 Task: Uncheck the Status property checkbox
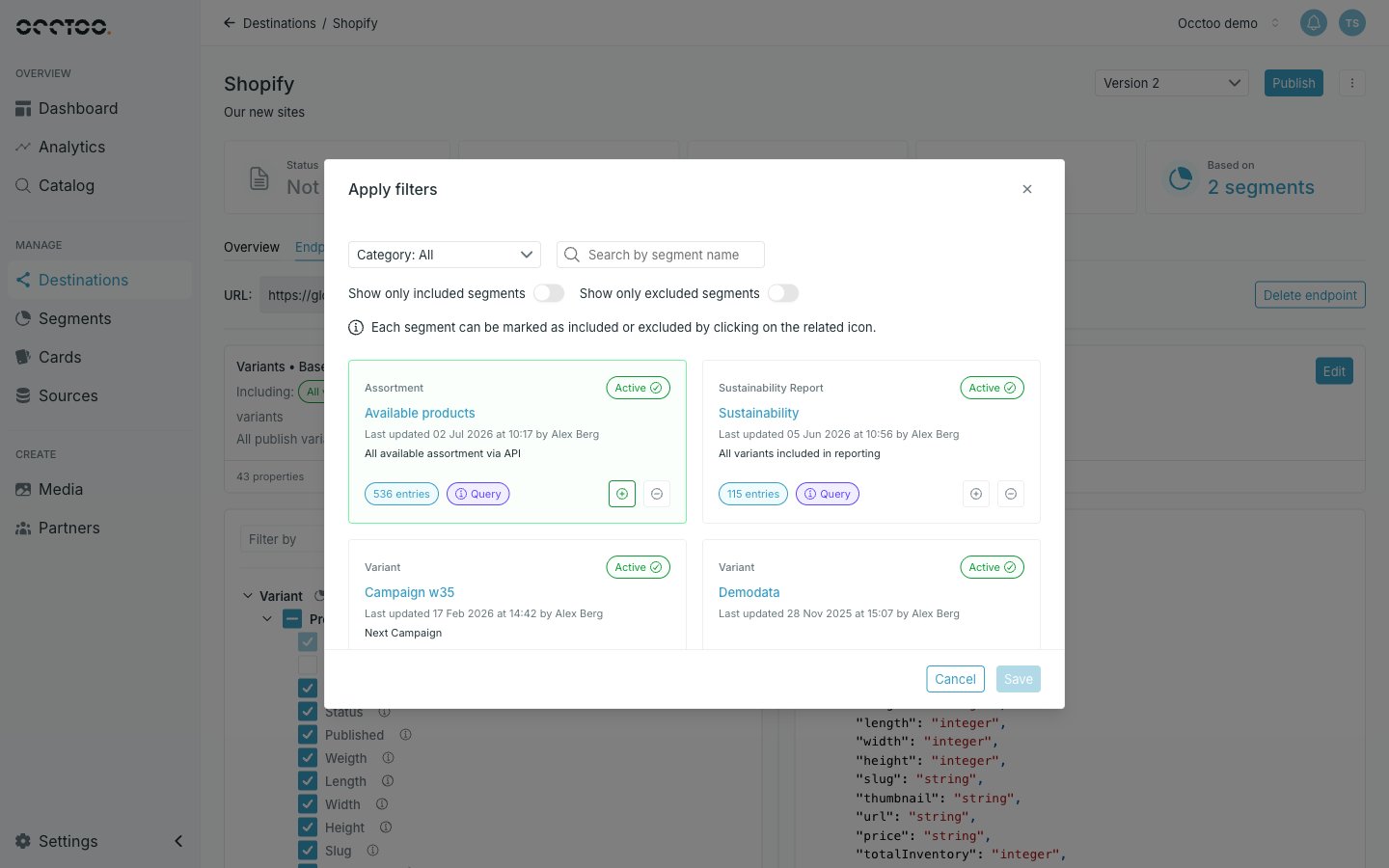pos(308,712)
